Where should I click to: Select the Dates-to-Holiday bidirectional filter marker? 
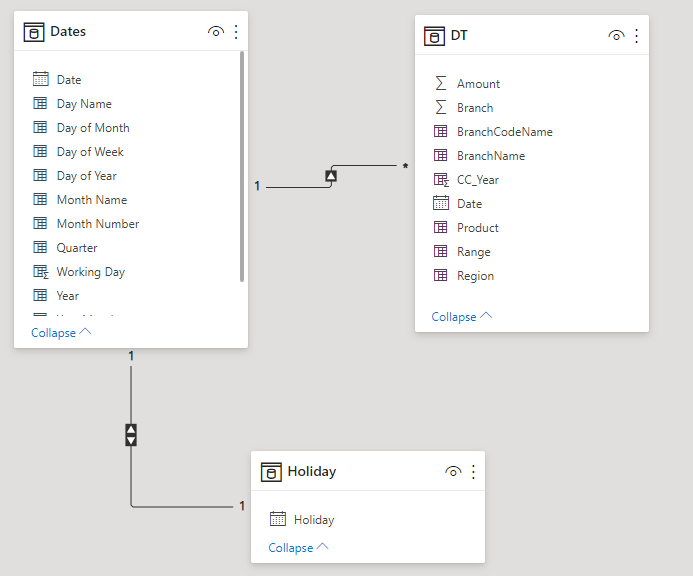pos(131,435)
